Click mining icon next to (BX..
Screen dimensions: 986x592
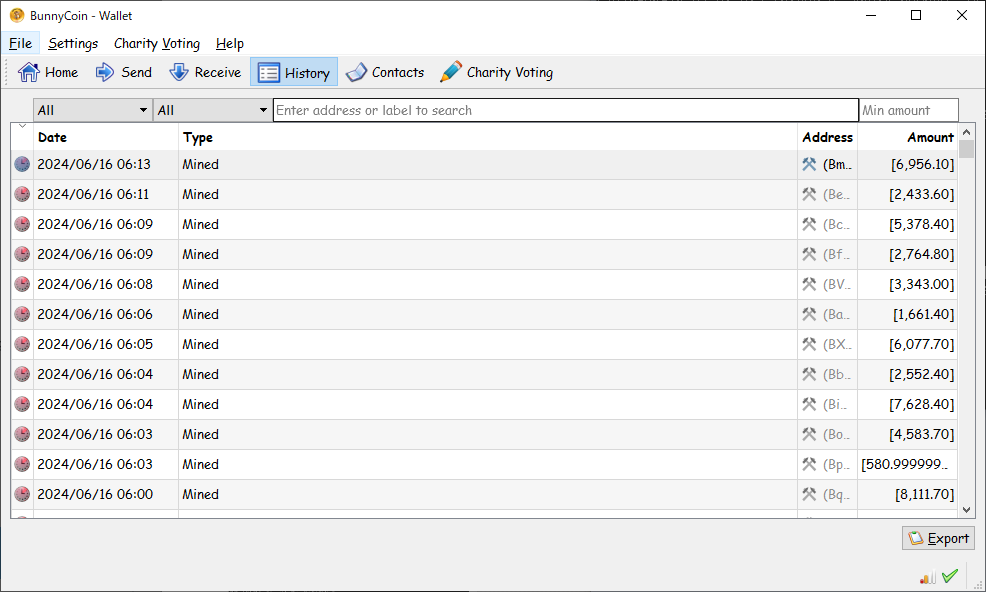click(x=809, y=344)
